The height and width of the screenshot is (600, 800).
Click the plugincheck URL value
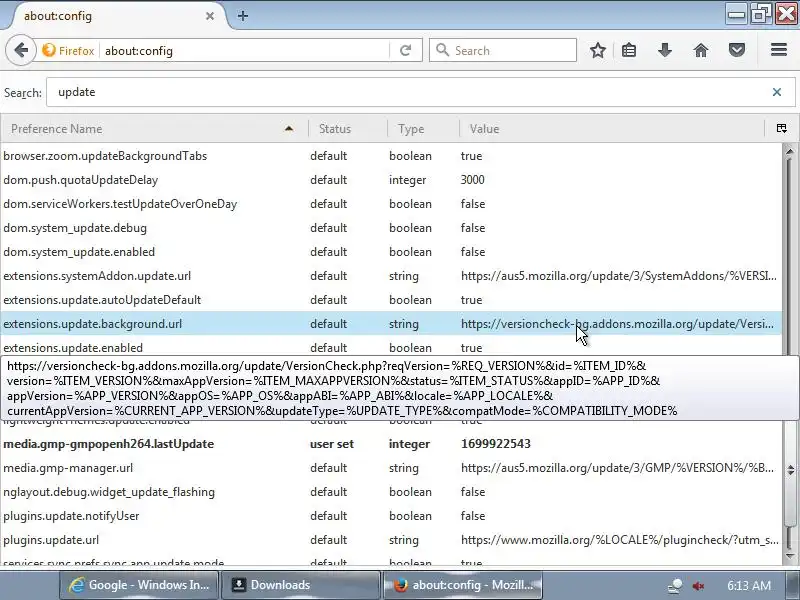619,539
